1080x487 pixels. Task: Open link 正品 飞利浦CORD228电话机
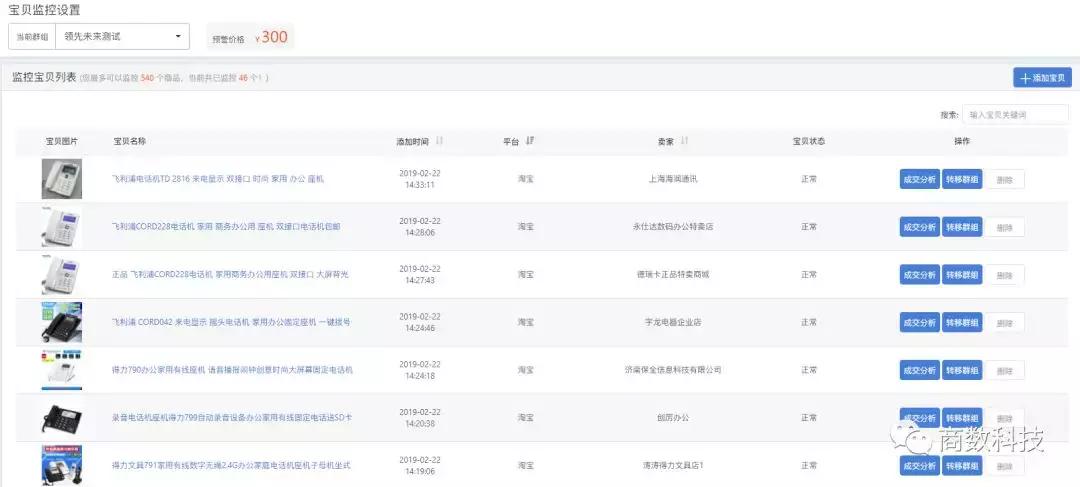[x=230, y=274]
